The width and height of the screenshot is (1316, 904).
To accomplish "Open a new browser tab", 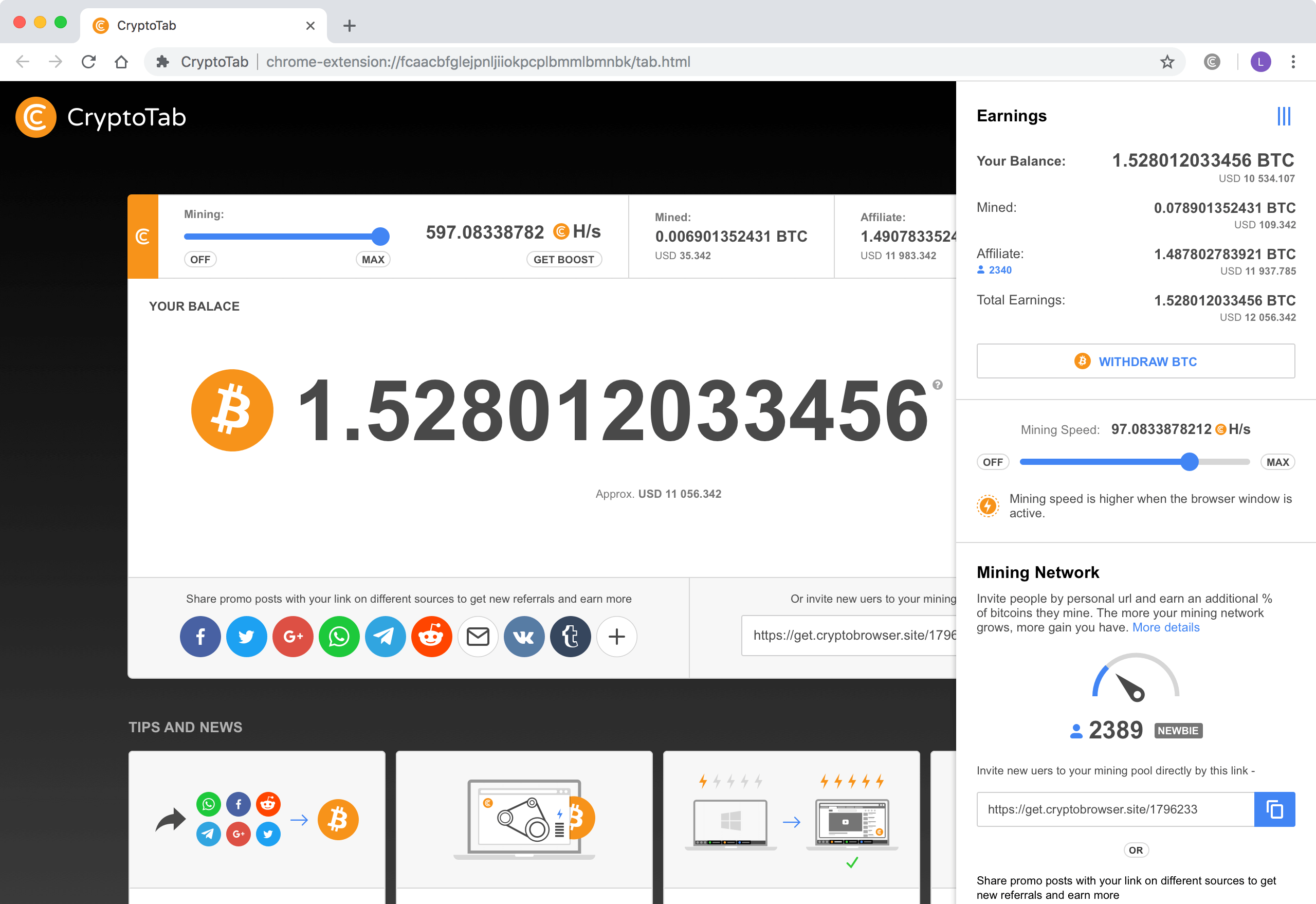I will point(350,26).
